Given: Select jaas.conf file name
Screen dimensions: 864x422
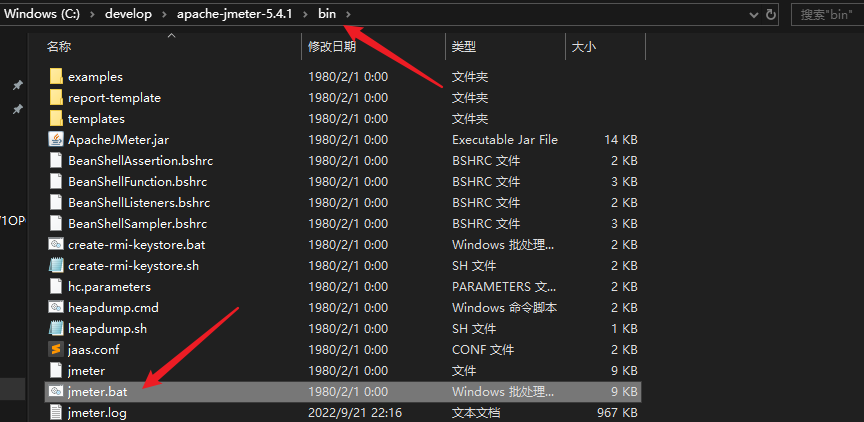Looking at the screenshot, I should (x=93, y=350).
